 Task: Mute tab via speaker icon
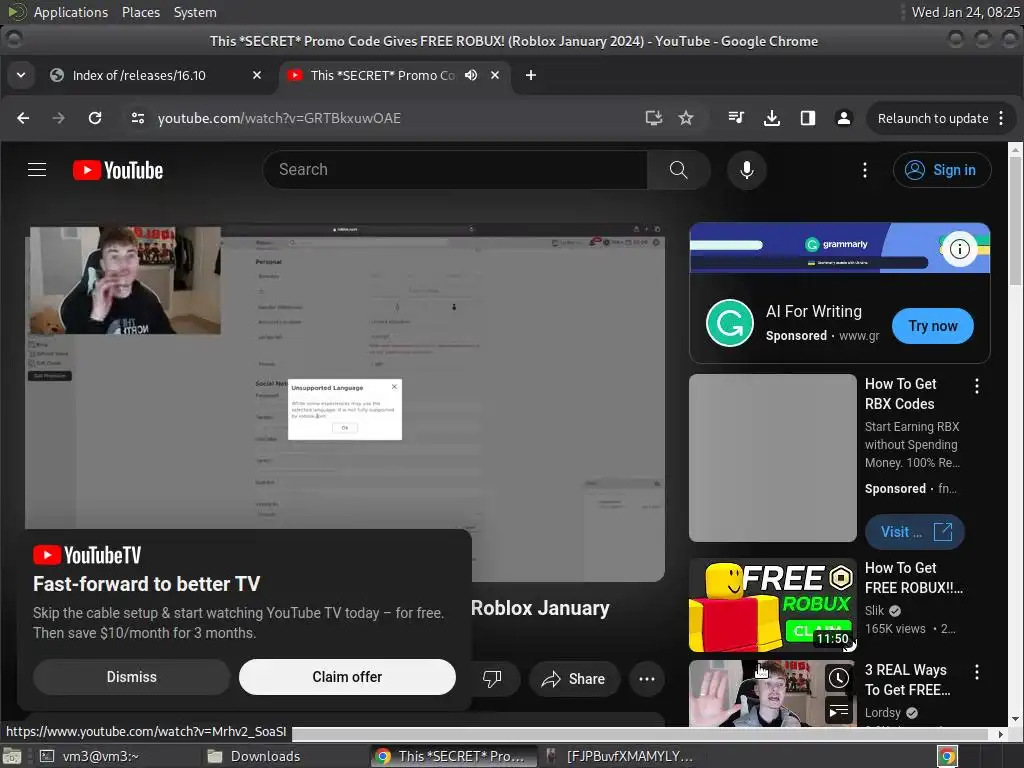(x=471, y=75)
